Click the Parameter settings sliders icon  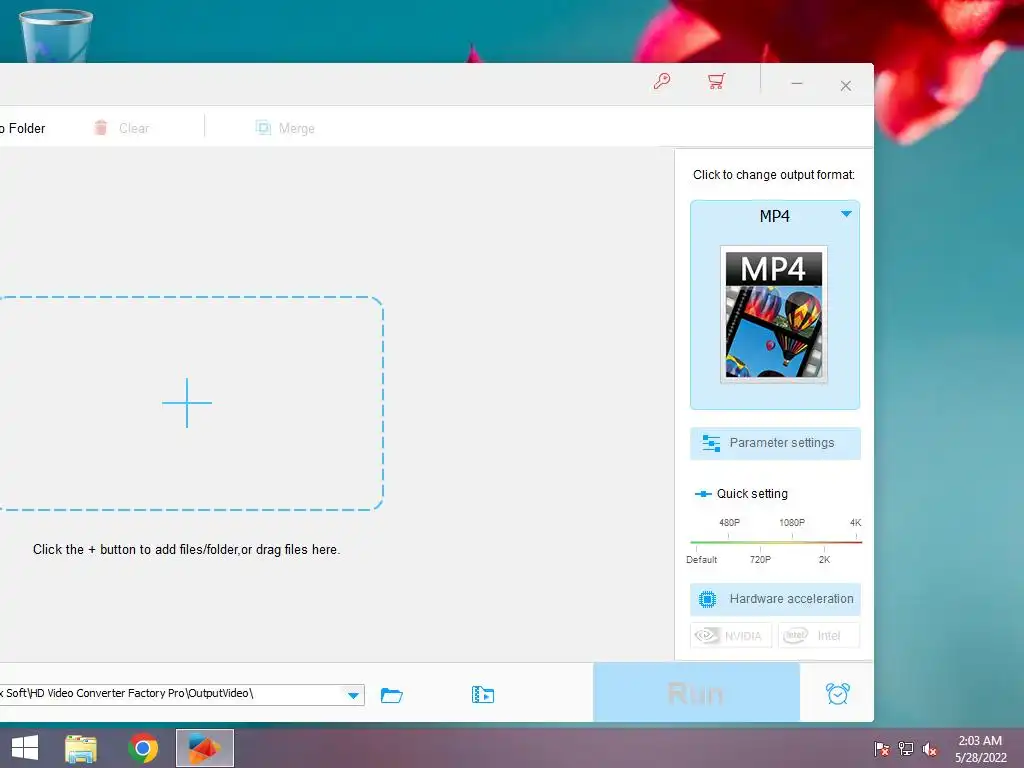click(711, 443)
